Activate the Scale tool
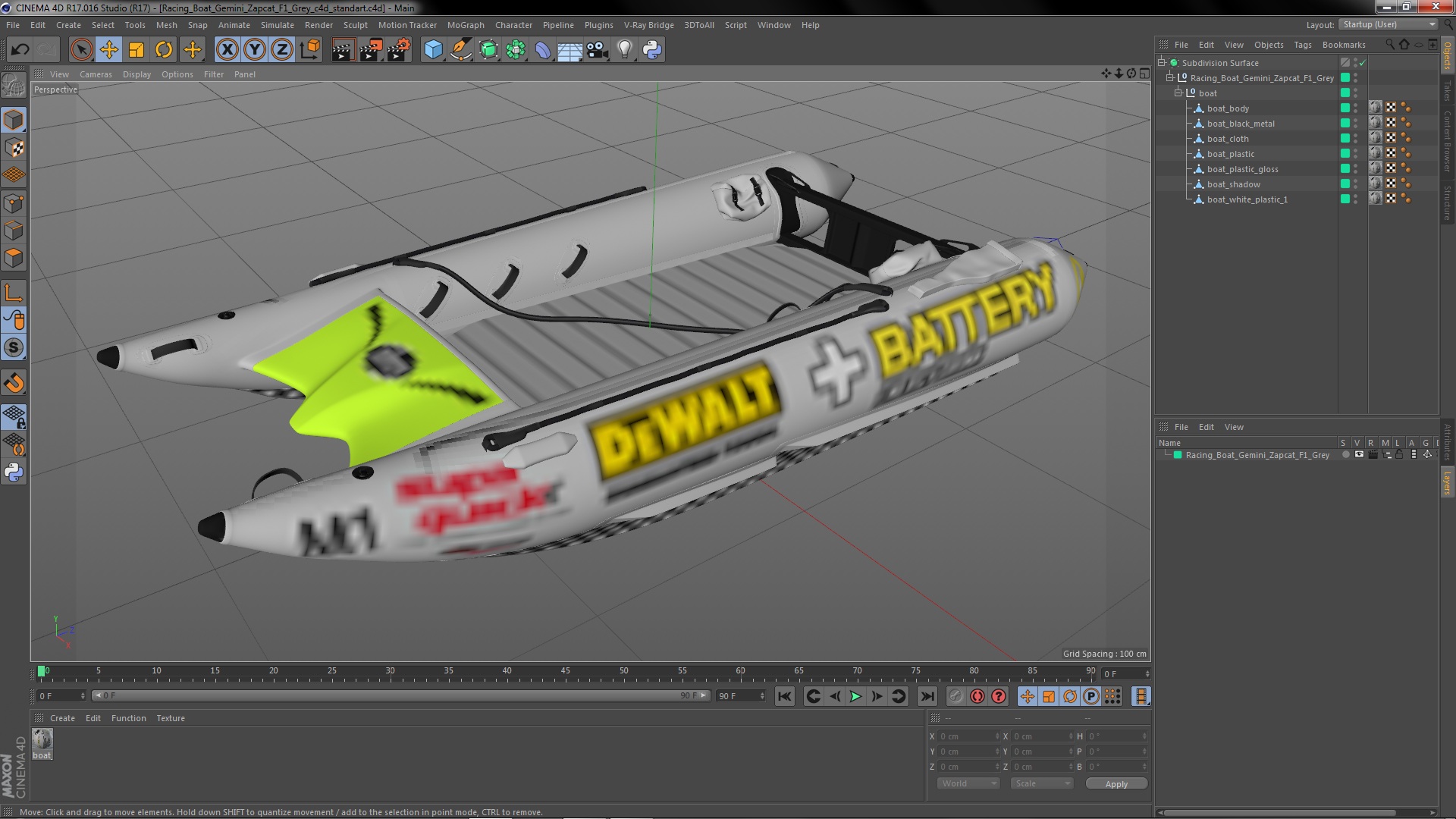 pos(136,50)
